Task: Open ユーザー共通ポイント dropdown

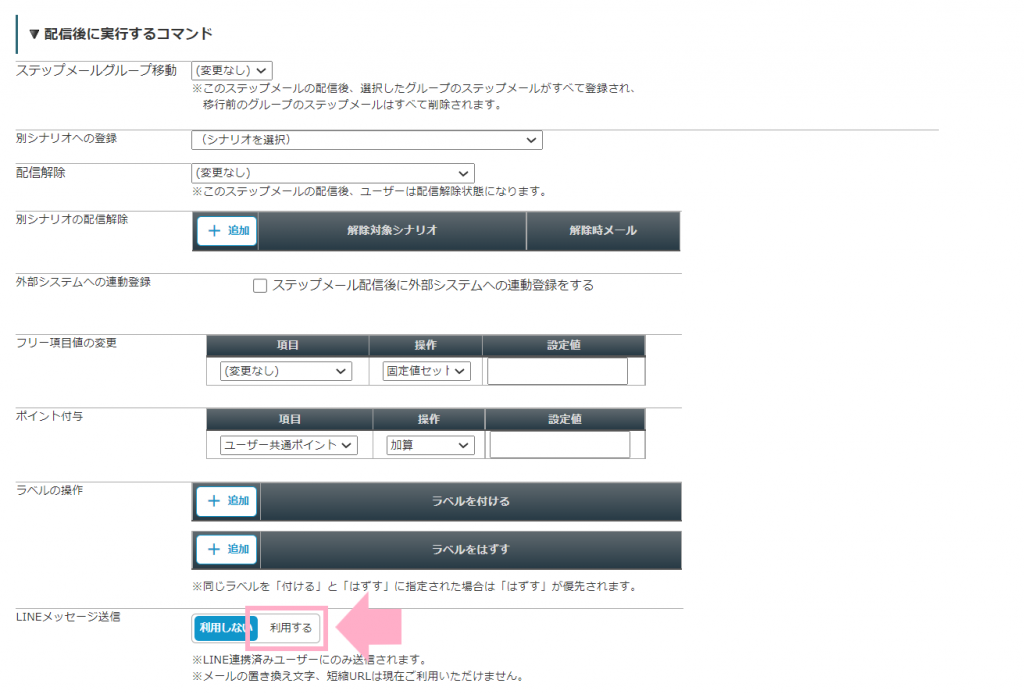Action: coord(288,445)
